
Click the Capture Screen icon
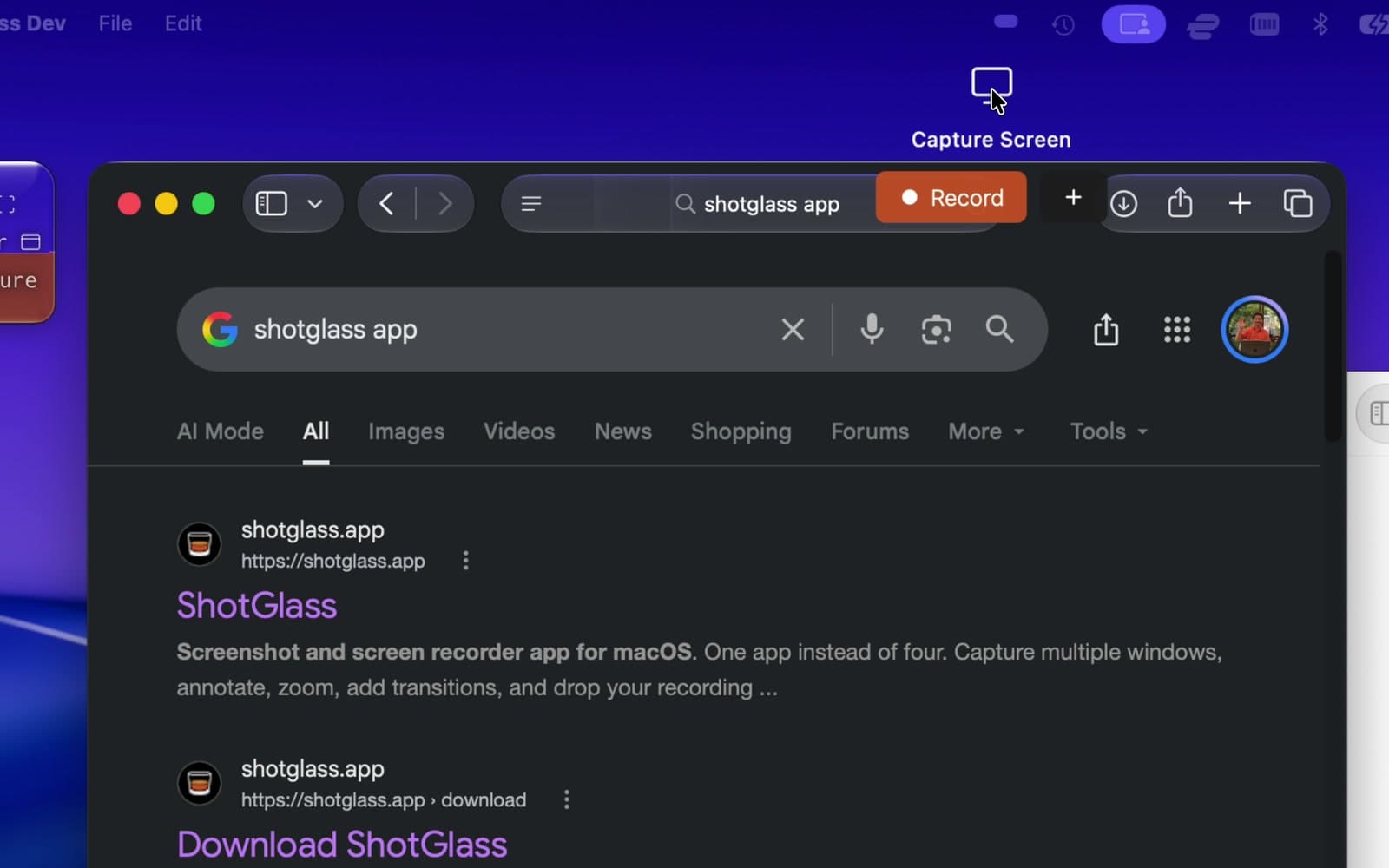[x=991, y=88]
